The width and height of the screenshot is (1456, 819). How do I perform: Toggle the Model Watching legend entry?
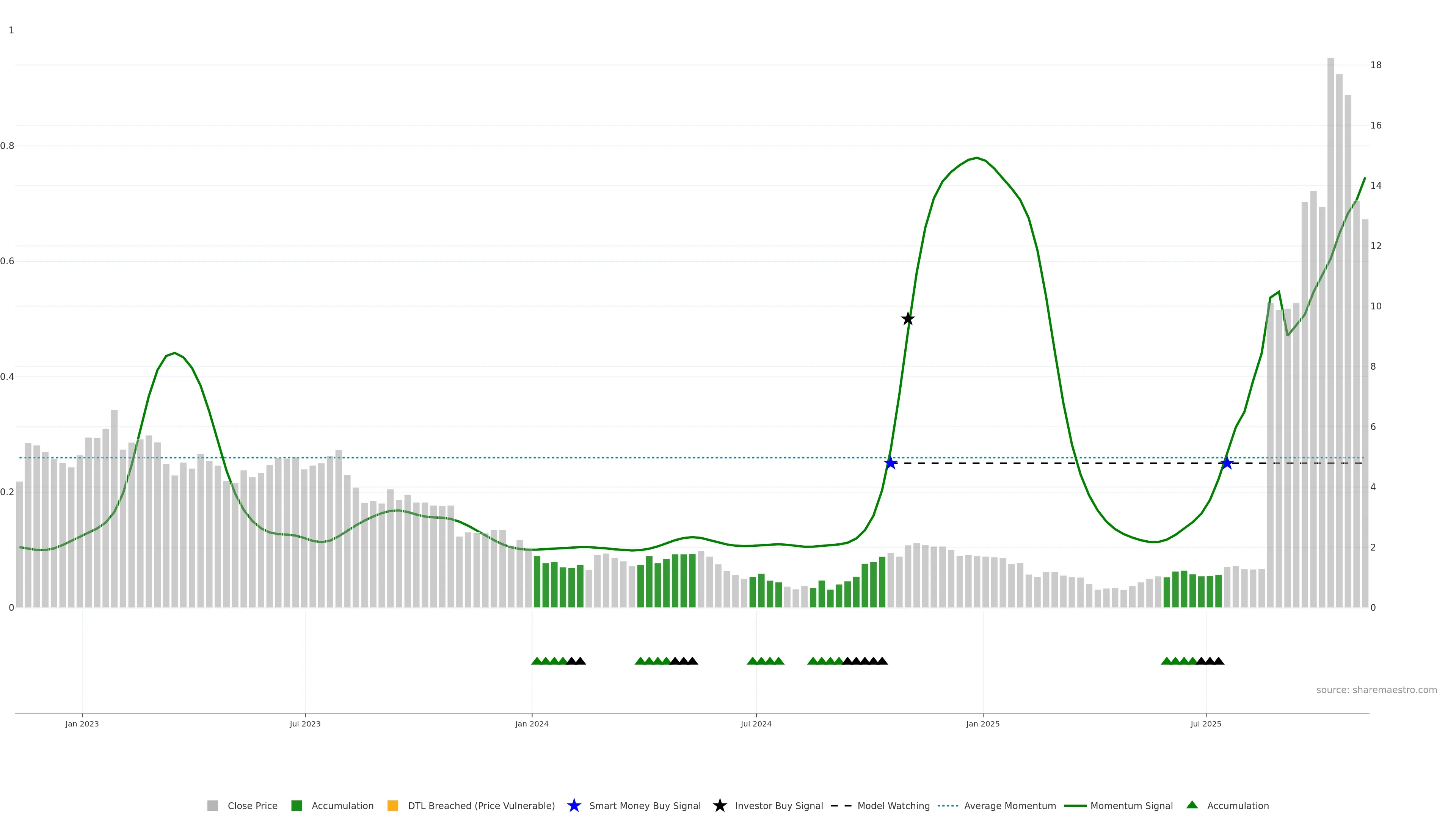pyautogui.click(x=893, y=806)
